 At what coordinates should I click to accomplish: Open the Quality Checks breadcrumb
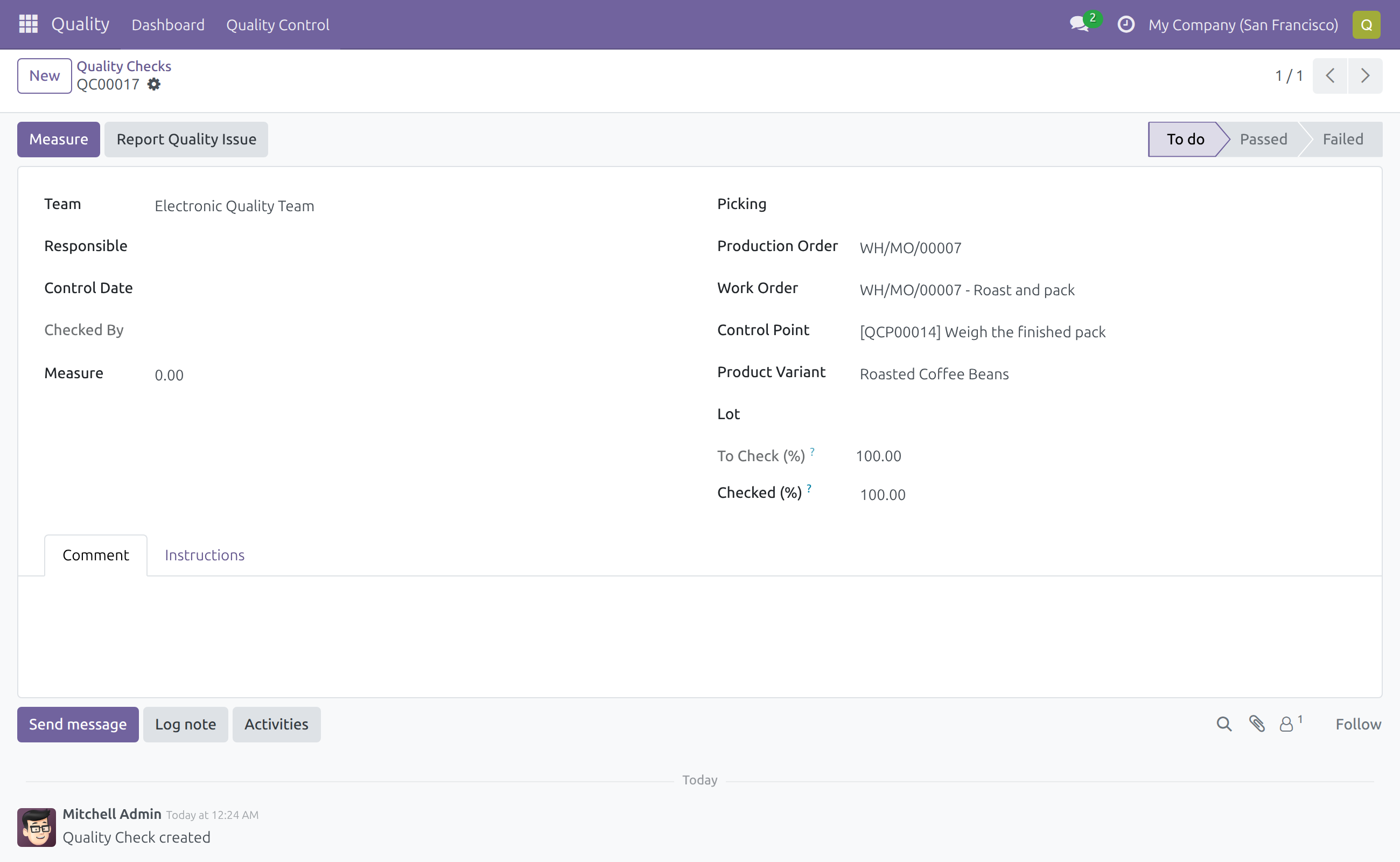point(124,66)
